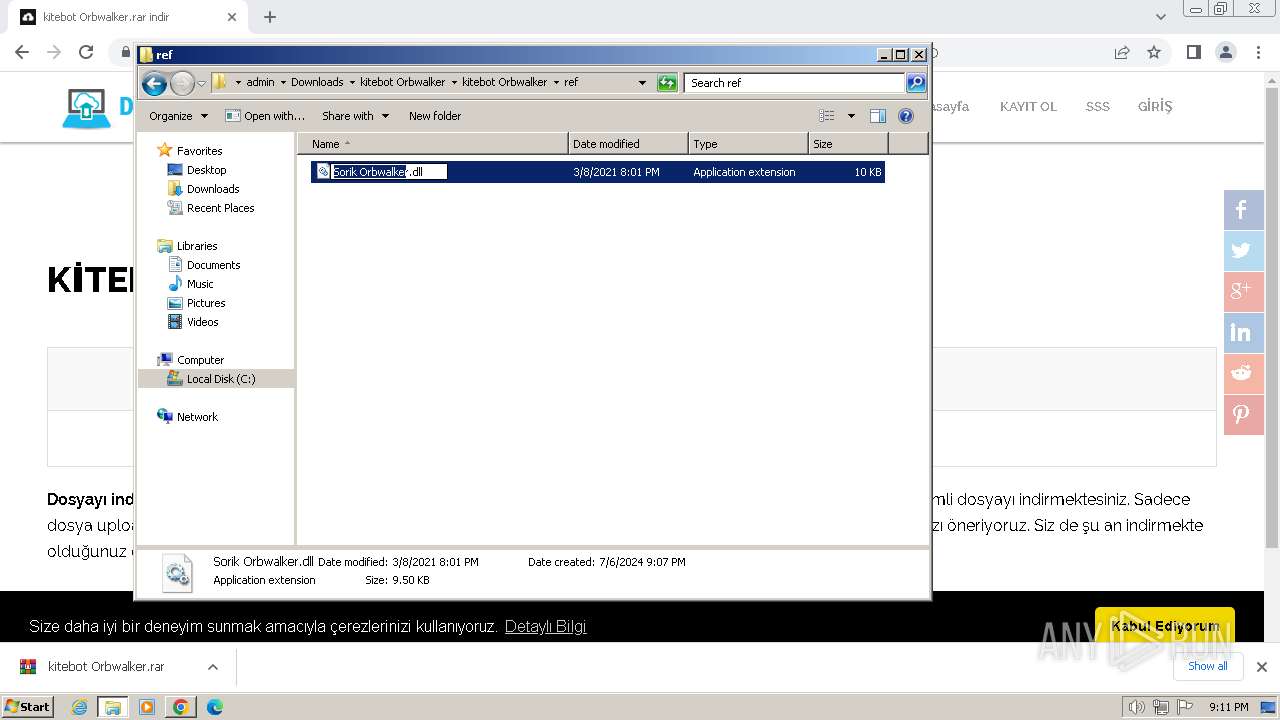Screen dimensions: 1280x720
Task: Open kitebot Orbwalker.rar download options chevron
Action: (x=213, y=667)
